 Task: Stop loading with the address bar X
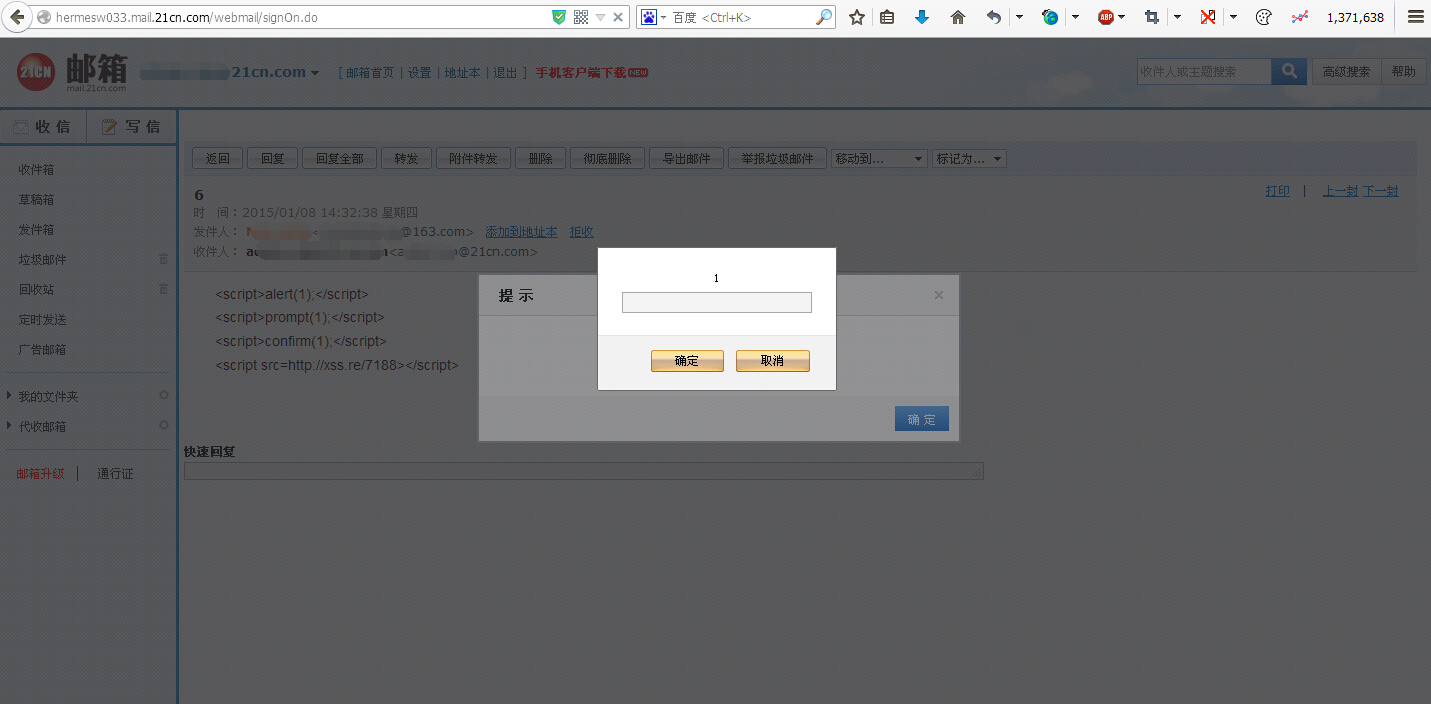click(618, 17)
